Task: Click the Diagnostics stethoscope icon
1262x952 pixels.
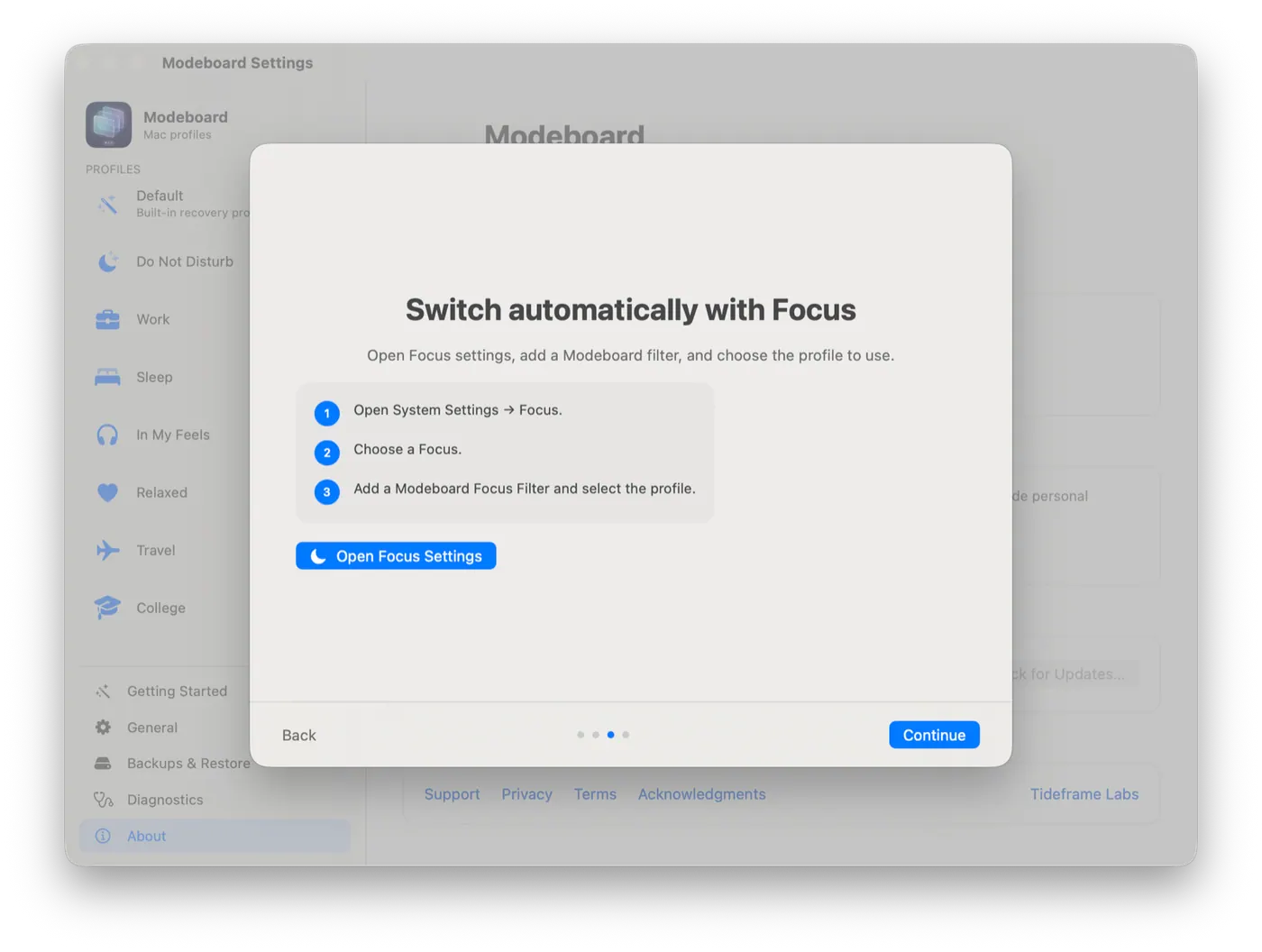Action: pos(103,800)
